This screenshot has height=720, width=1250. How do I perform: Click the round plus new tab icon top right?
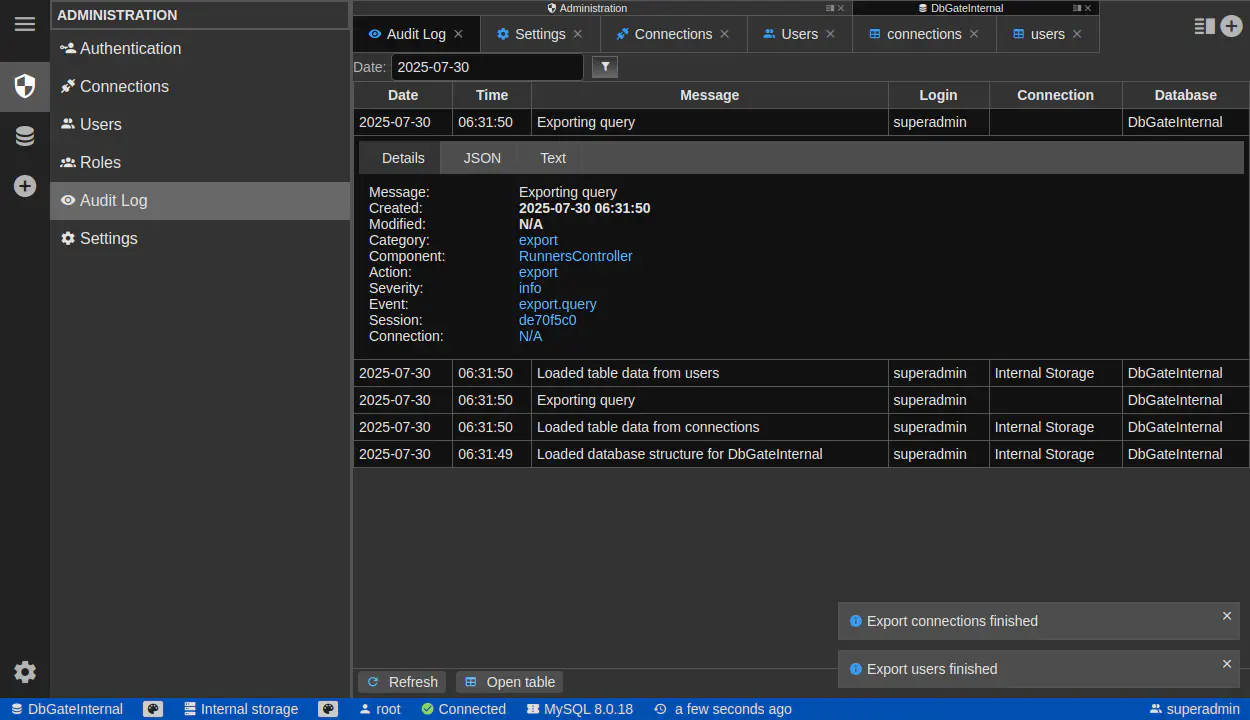click(1232, 26)
